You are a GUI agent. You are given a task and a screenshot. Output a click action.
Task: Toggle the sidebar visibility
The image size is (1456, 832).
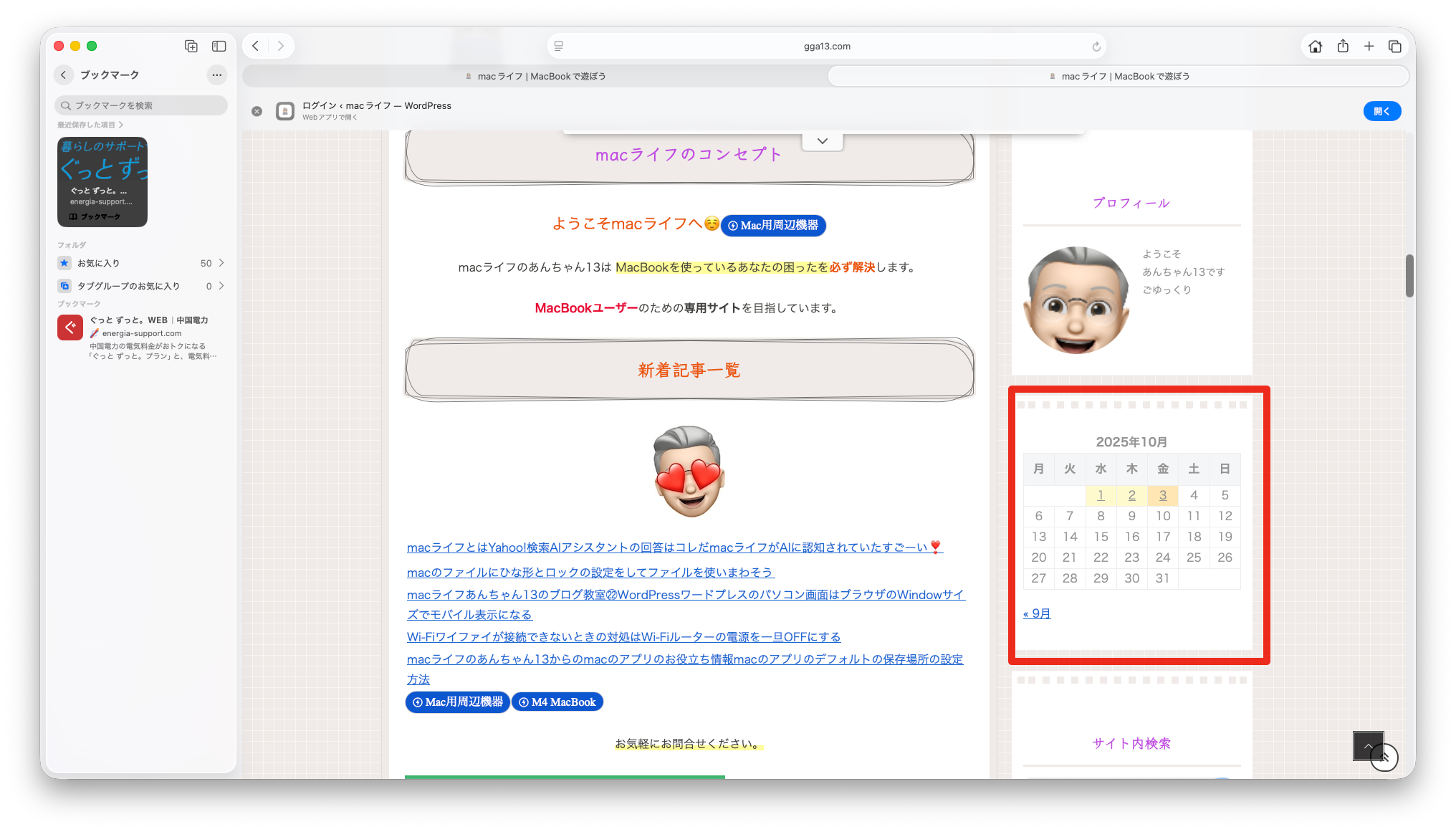tap(219, 46)
